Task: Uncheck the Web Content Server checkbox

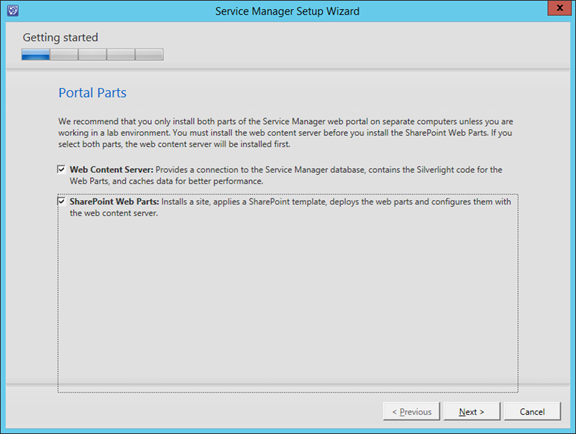Action: pyautogui.click(x=61, y=169)
